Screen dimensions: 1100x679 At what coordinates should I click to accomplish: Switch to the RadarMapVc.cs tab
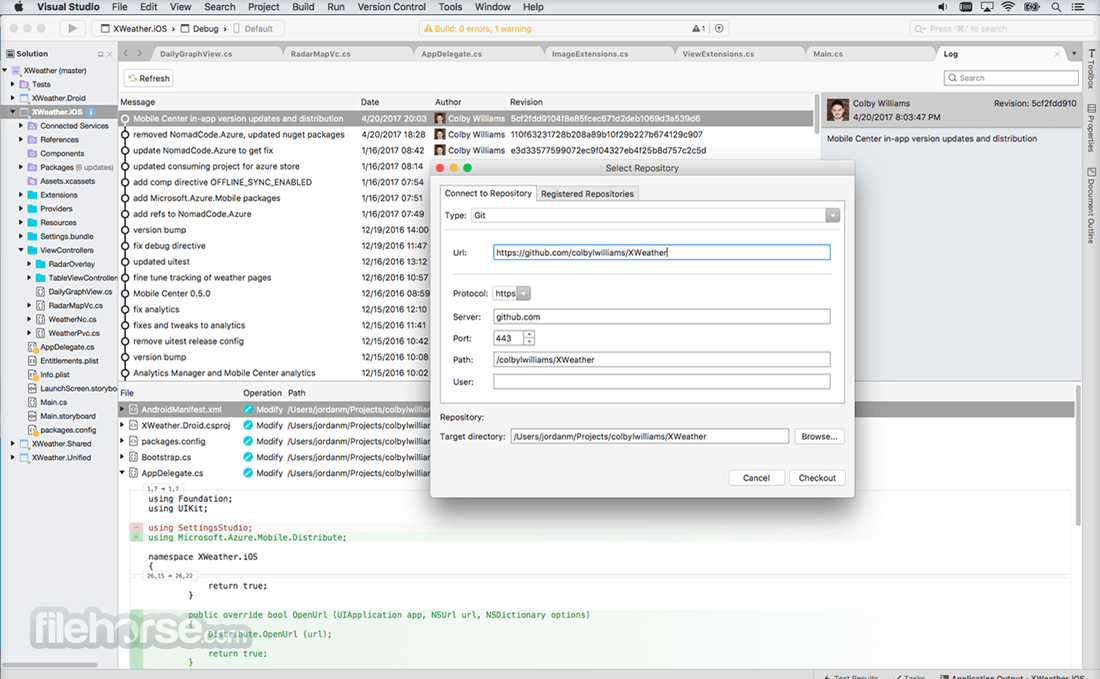tap(321, 54)
